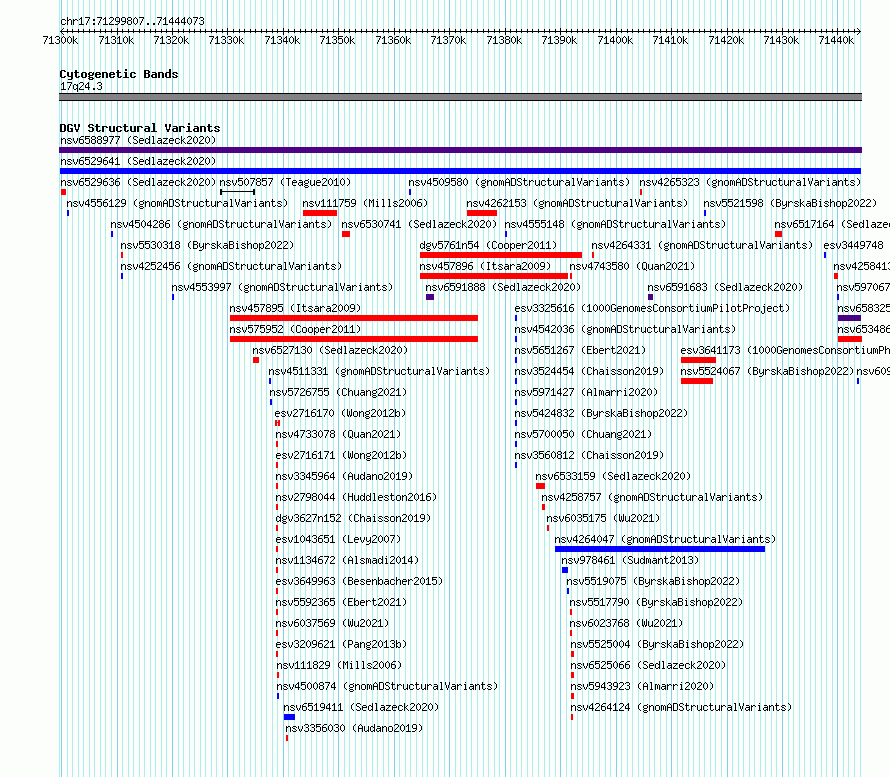Viewport: 890px width, 777px height.
Task: Open esv2716171 (Wong2012b) variant
Action: (x=341, y=455)
